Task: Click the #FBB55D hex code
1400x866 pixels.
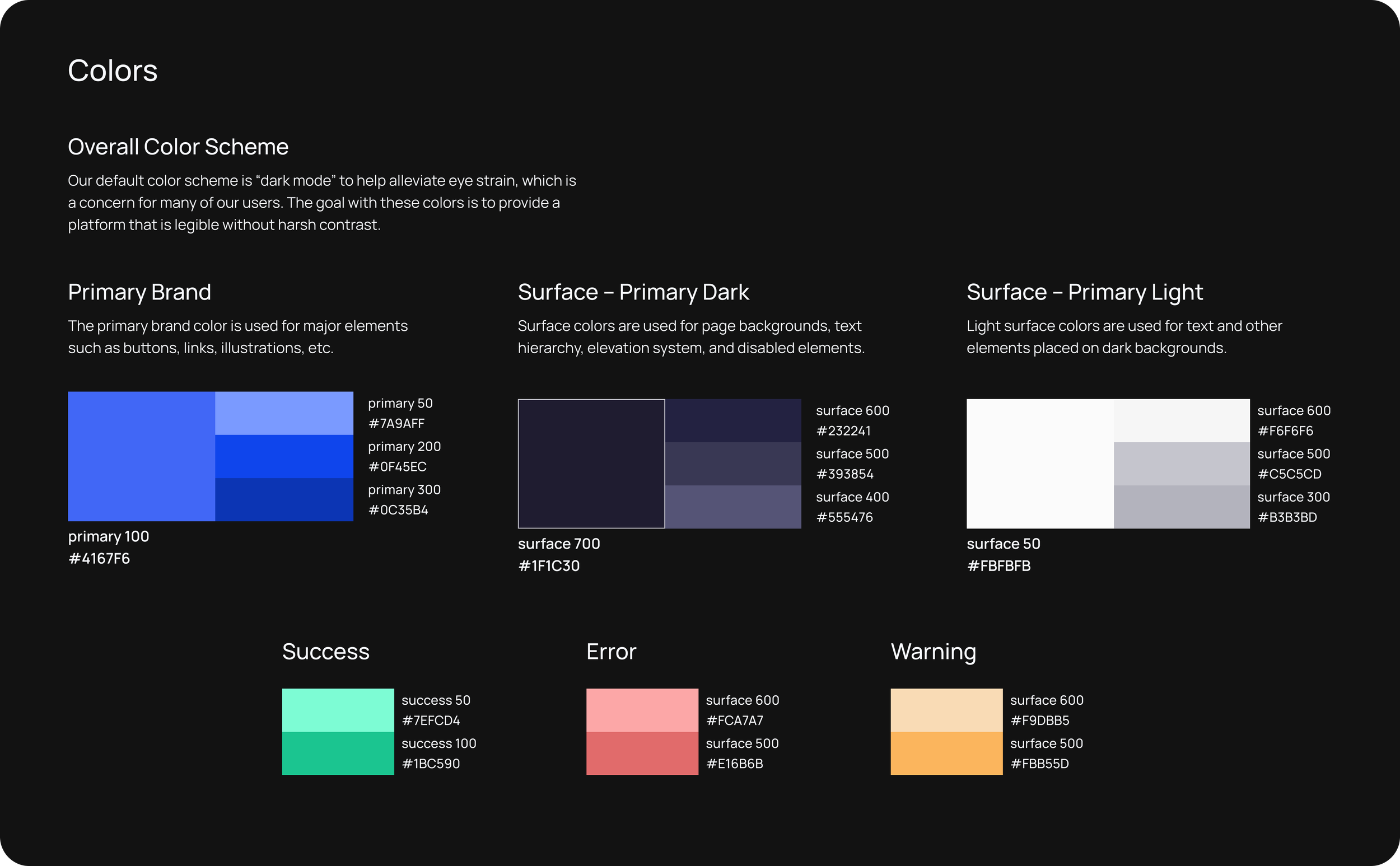Action: [x=1040, y=764]
